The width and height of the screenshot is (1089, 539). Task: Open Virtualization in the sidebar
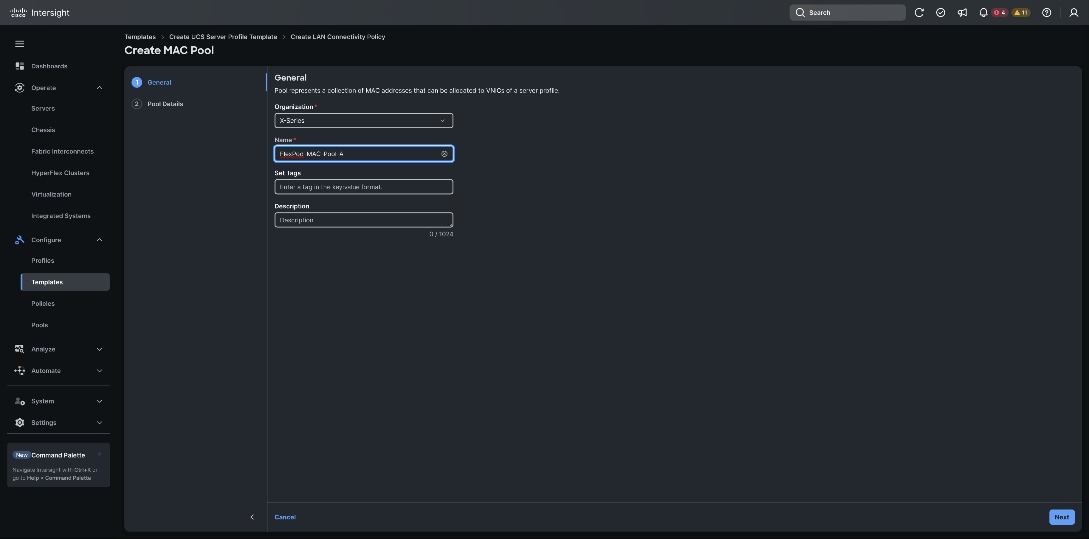[x=51, y=194]
